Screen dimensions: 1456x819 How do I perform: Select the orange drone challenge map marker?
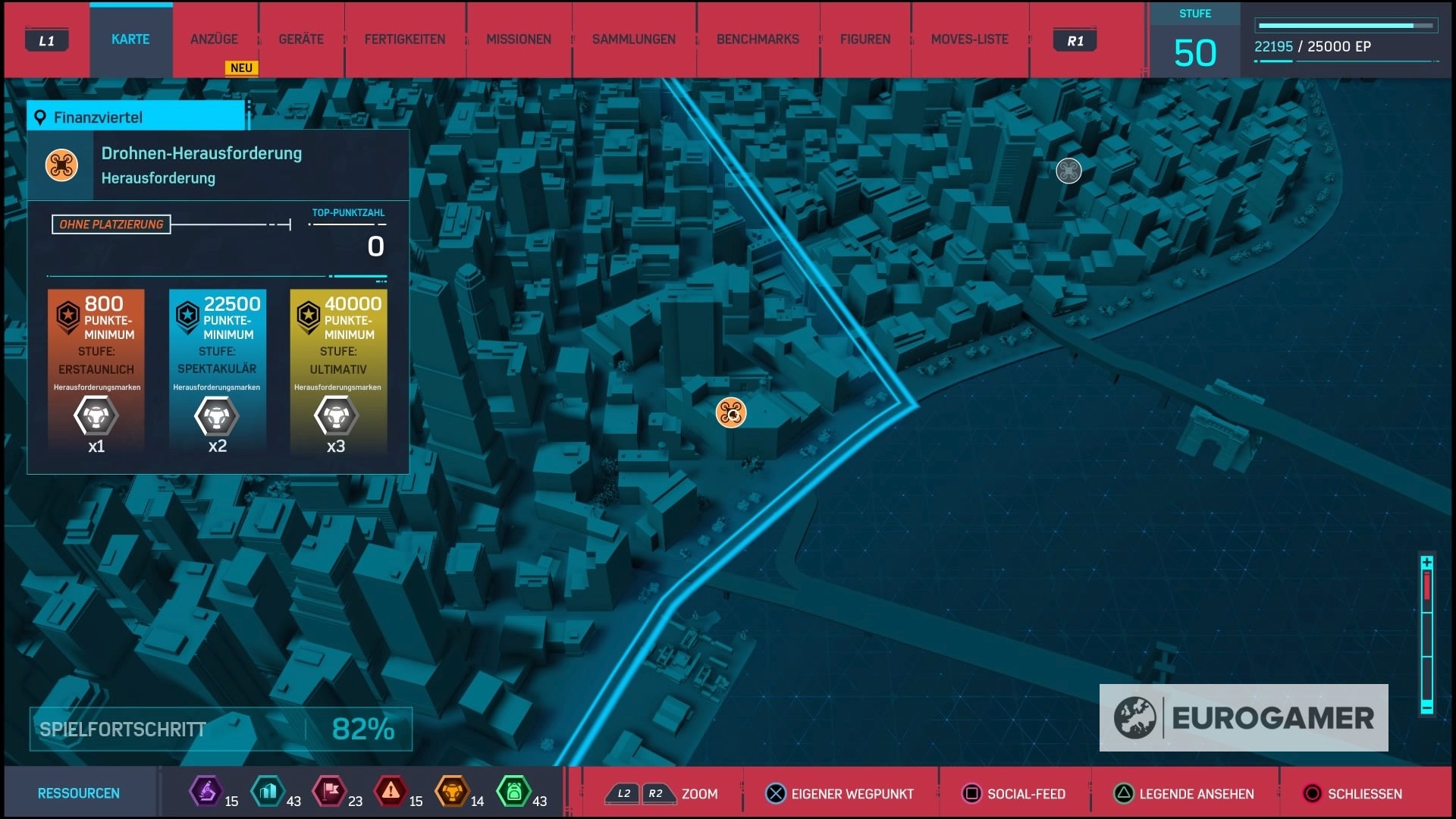731,413
